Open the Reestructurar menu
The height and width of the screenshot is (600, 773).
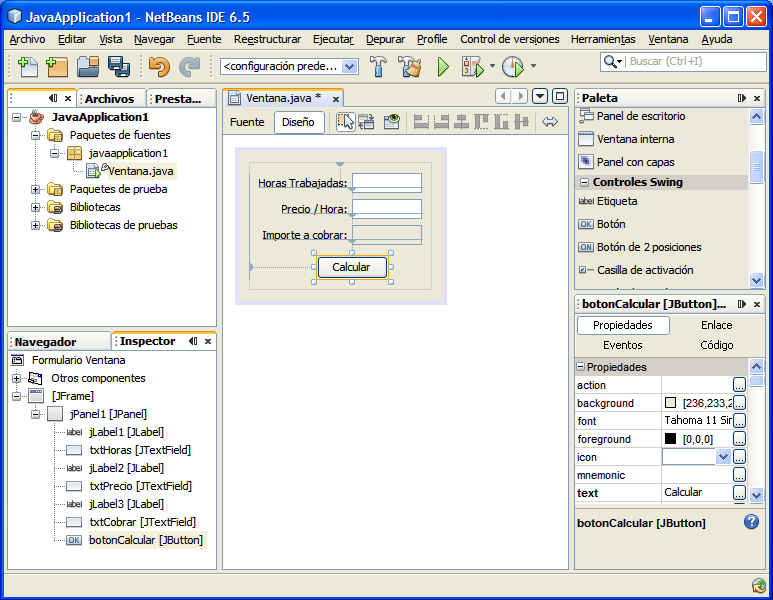pos(267,39)
